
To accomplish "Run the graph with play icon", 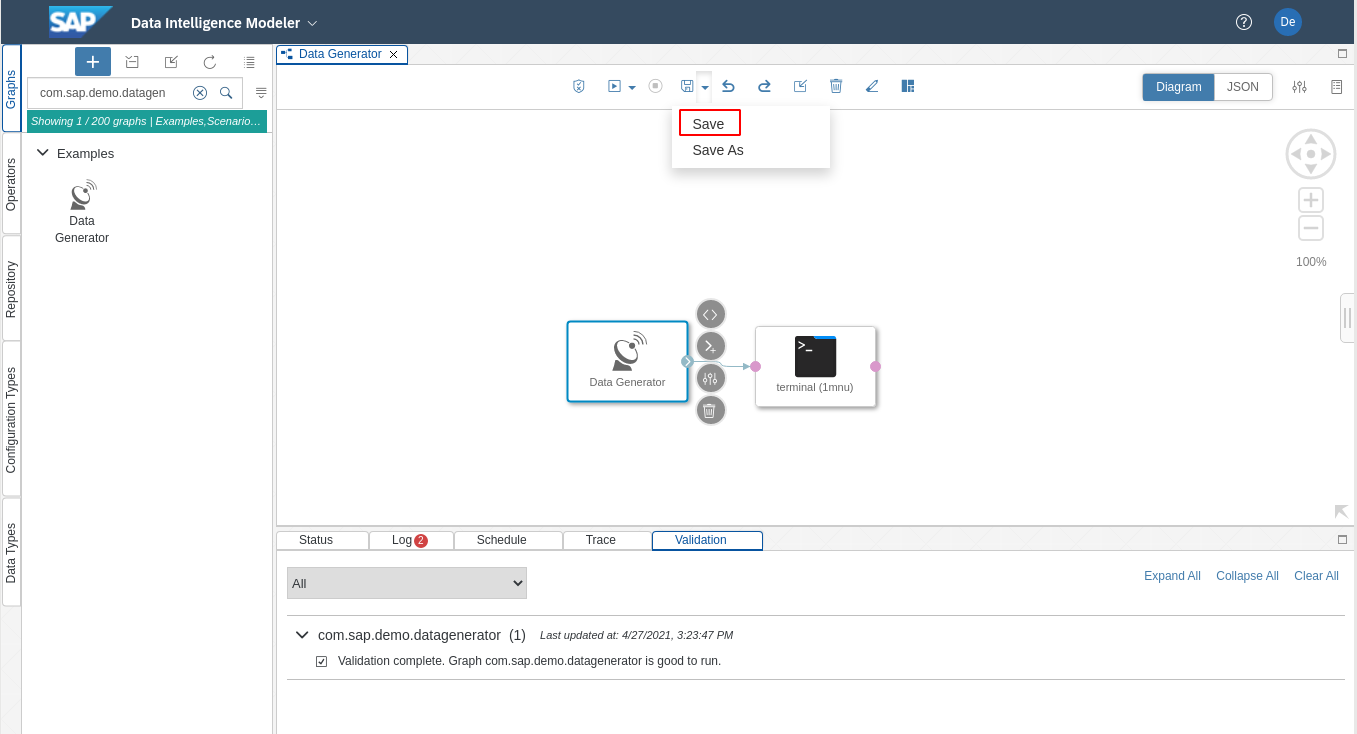I will (x=615, y=86).
